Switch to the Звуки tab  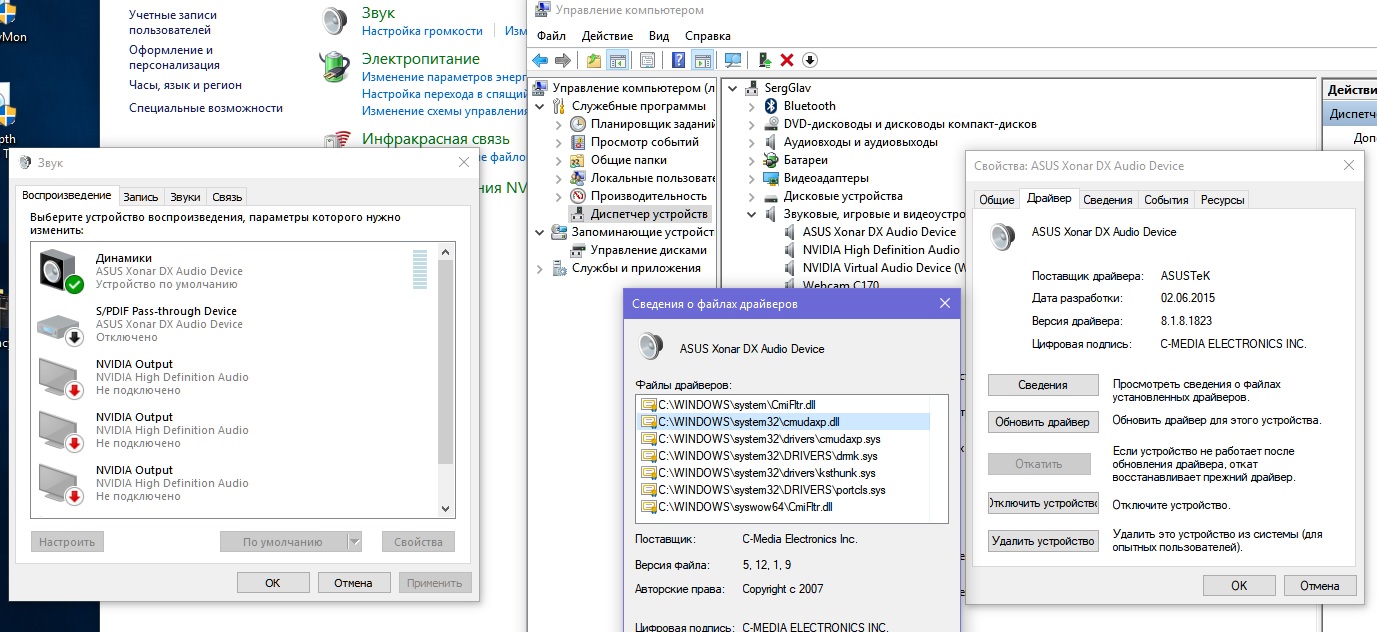(185, 197)
